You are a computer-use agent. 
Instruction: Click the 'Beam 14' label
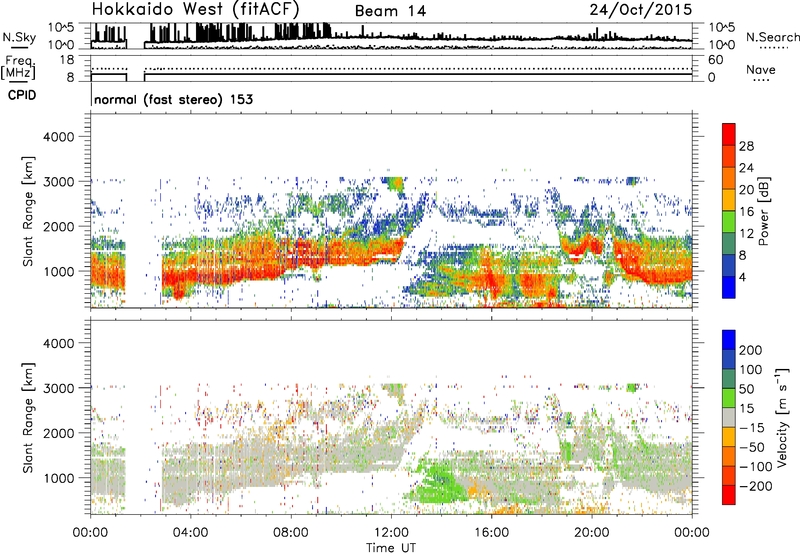390,11
